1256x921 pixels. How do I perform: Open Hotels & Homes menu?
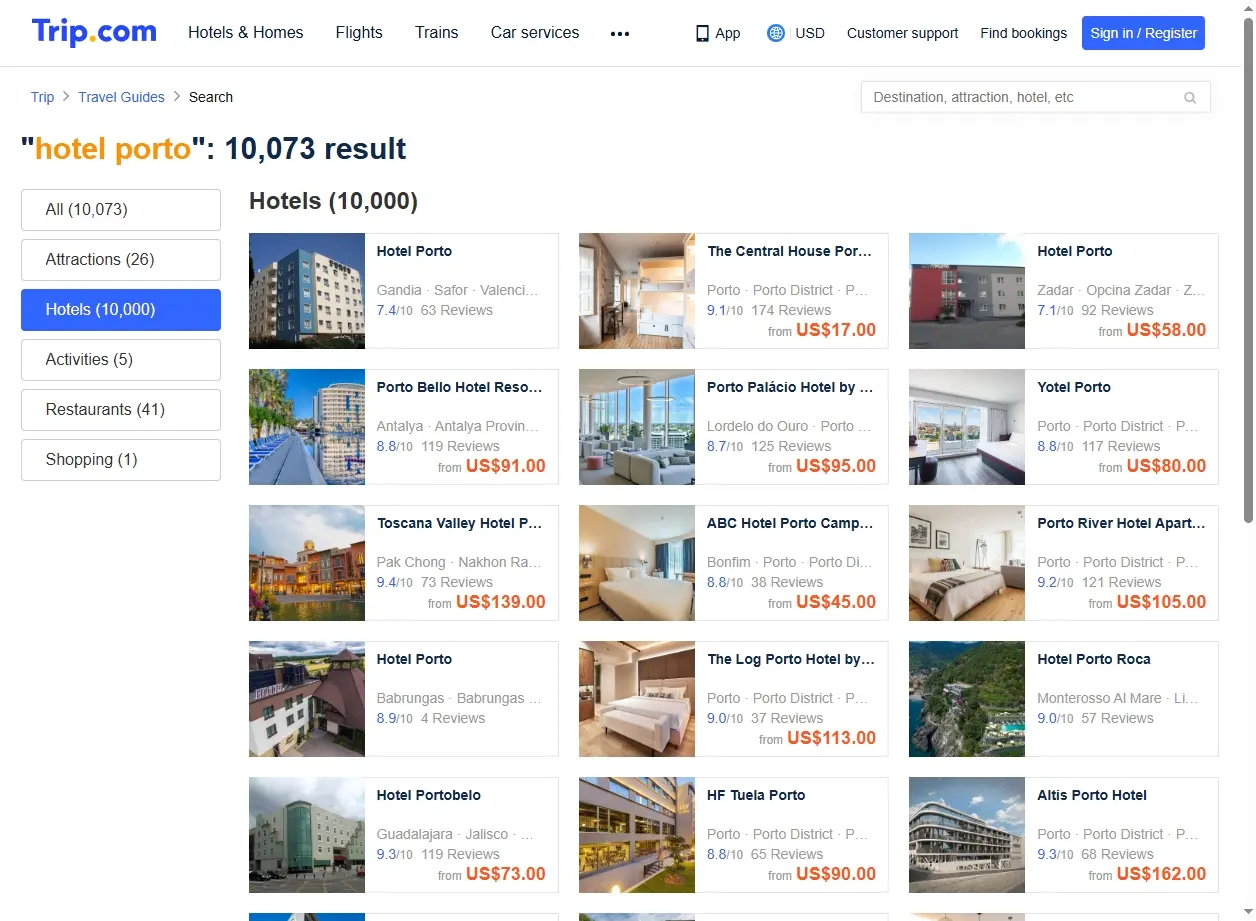246,32
